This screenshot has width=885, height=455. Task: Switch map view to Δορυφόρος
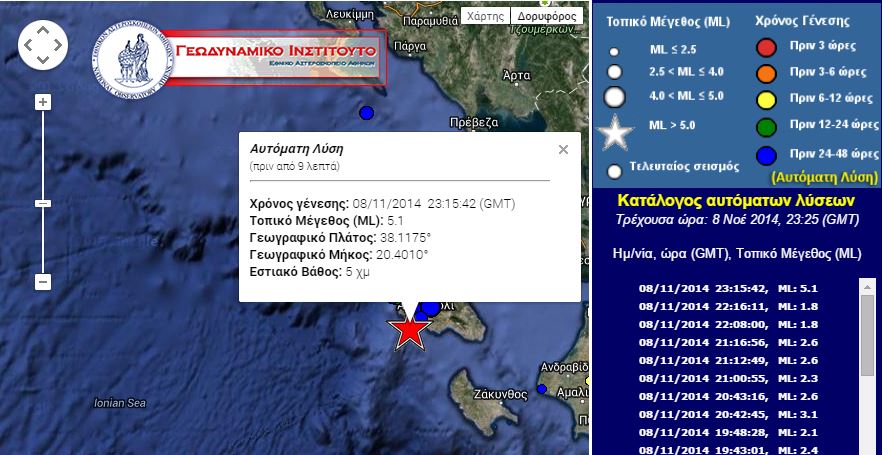[547, 16]
